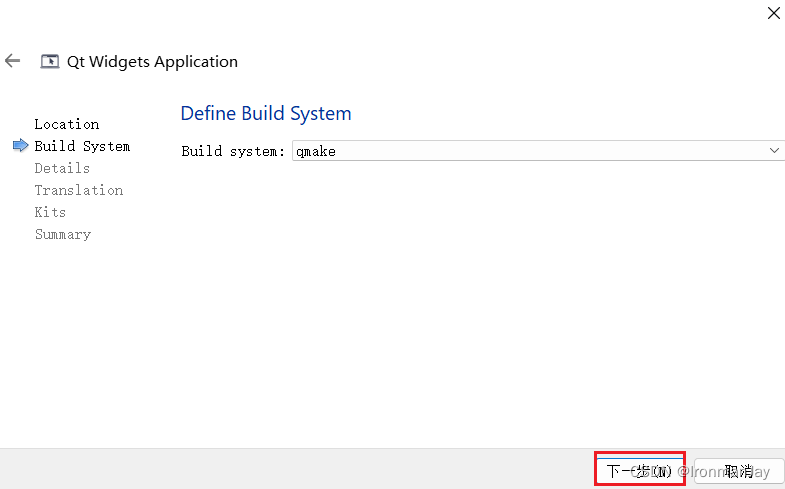Click the 下一步(N) next button
Screen dimensions: 785x489
[640, 470]
